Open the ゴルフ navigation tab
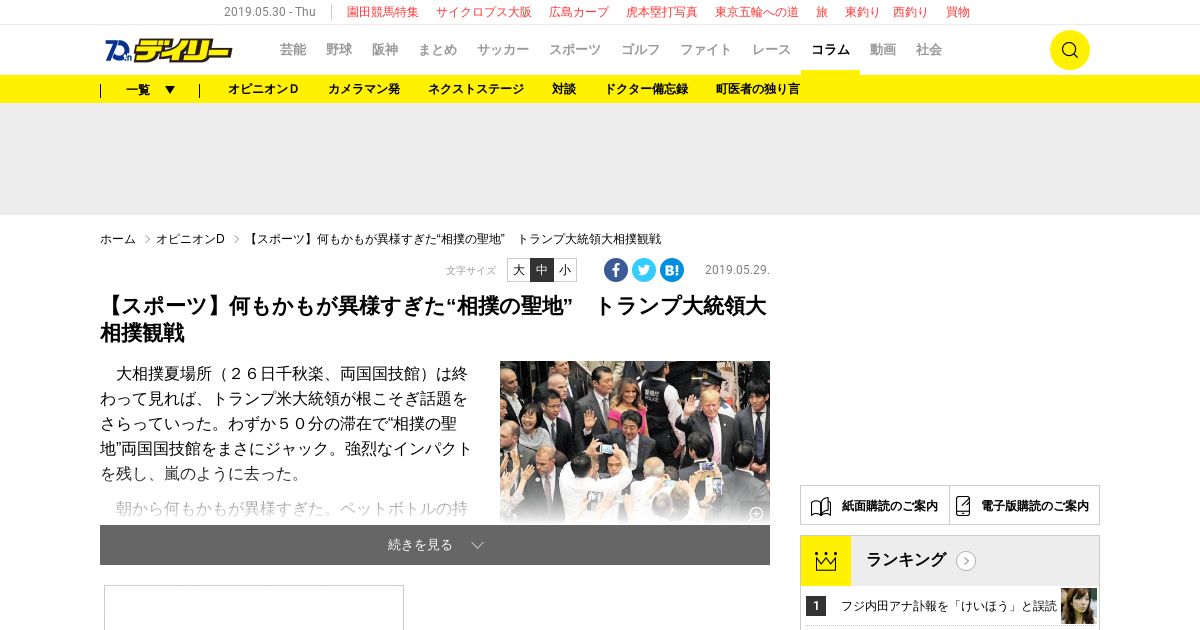Image resolution: width=1200 pixels, height=630 pixels. click(x=640, y=50)
